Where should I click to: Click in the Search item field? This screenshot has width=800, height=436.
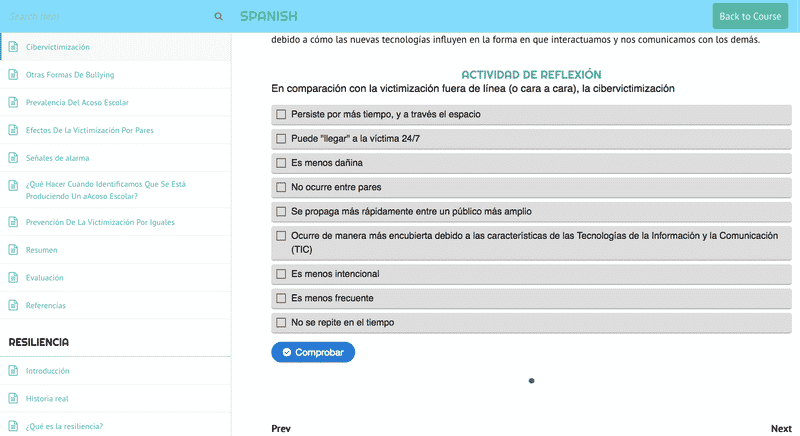click(x=107, y=16)
